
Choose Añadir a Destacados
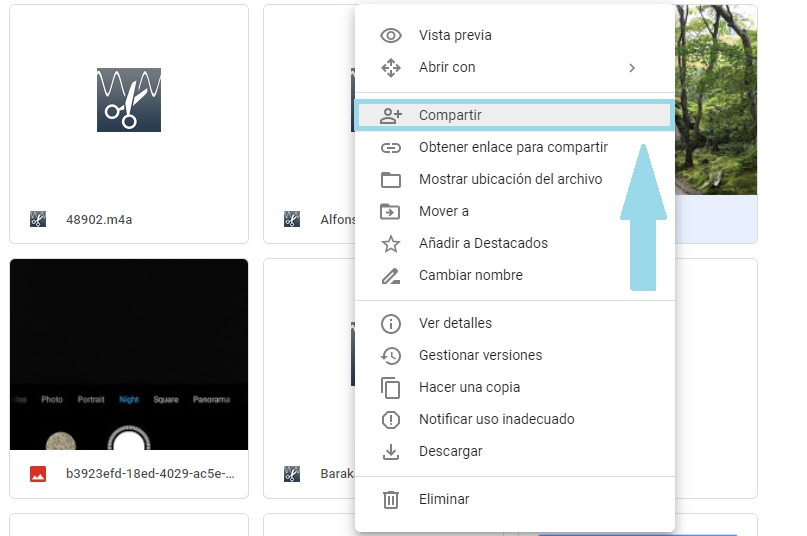click(x=515, y=244)
